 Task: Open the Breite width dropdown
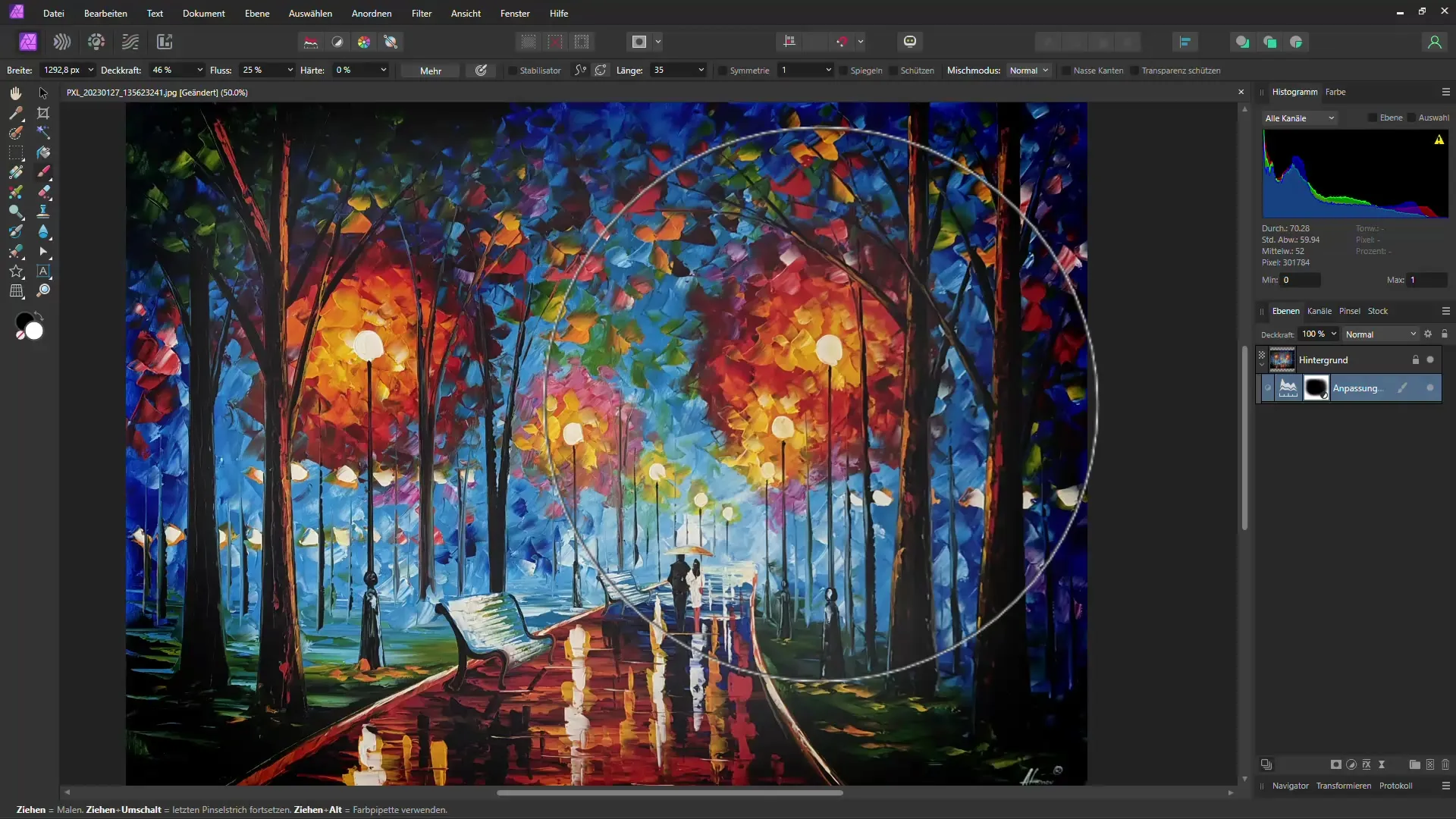91,70
